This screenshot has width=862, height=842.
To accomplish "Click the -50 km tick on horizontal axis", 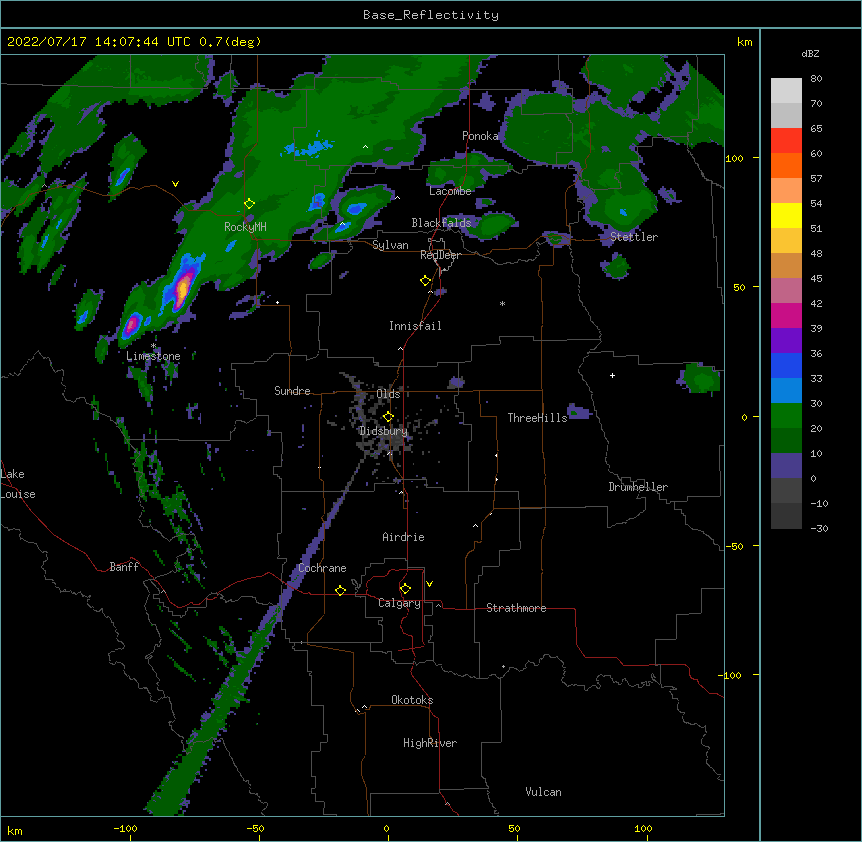I will click(255, 828).
